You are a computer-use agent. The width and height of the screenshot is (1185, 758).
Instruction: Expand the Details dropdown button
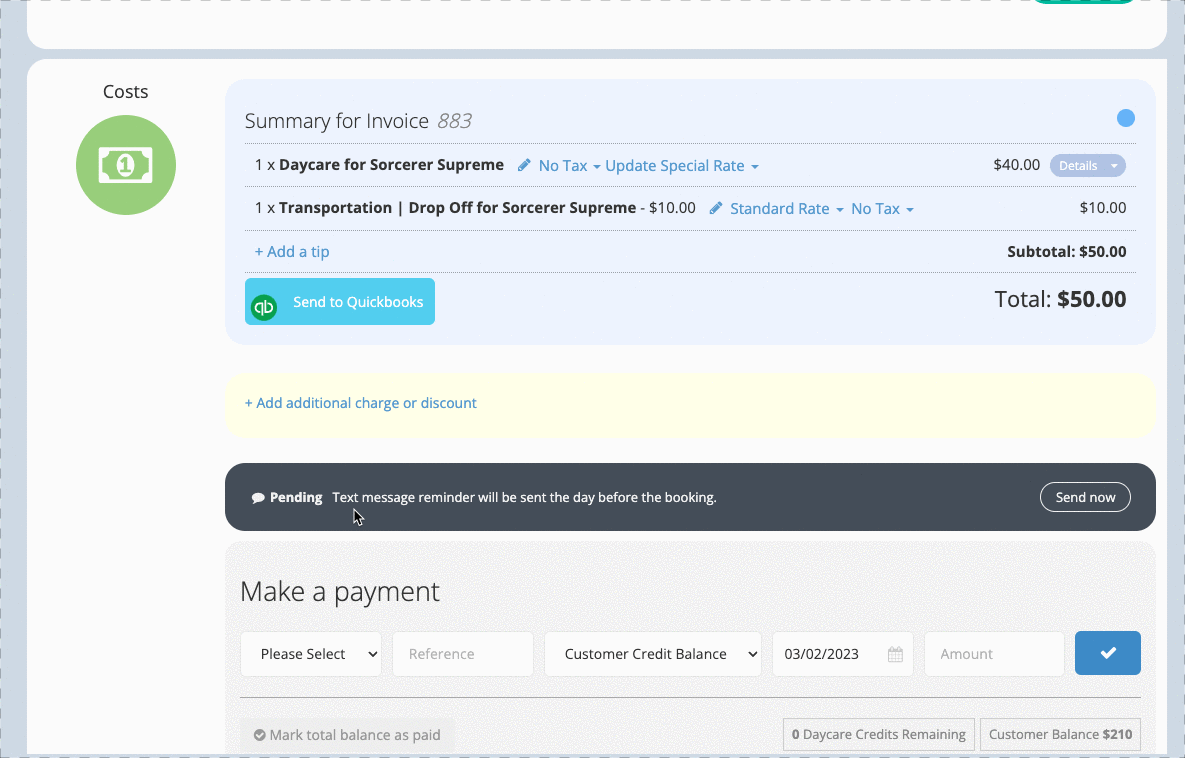(1088, 166)
